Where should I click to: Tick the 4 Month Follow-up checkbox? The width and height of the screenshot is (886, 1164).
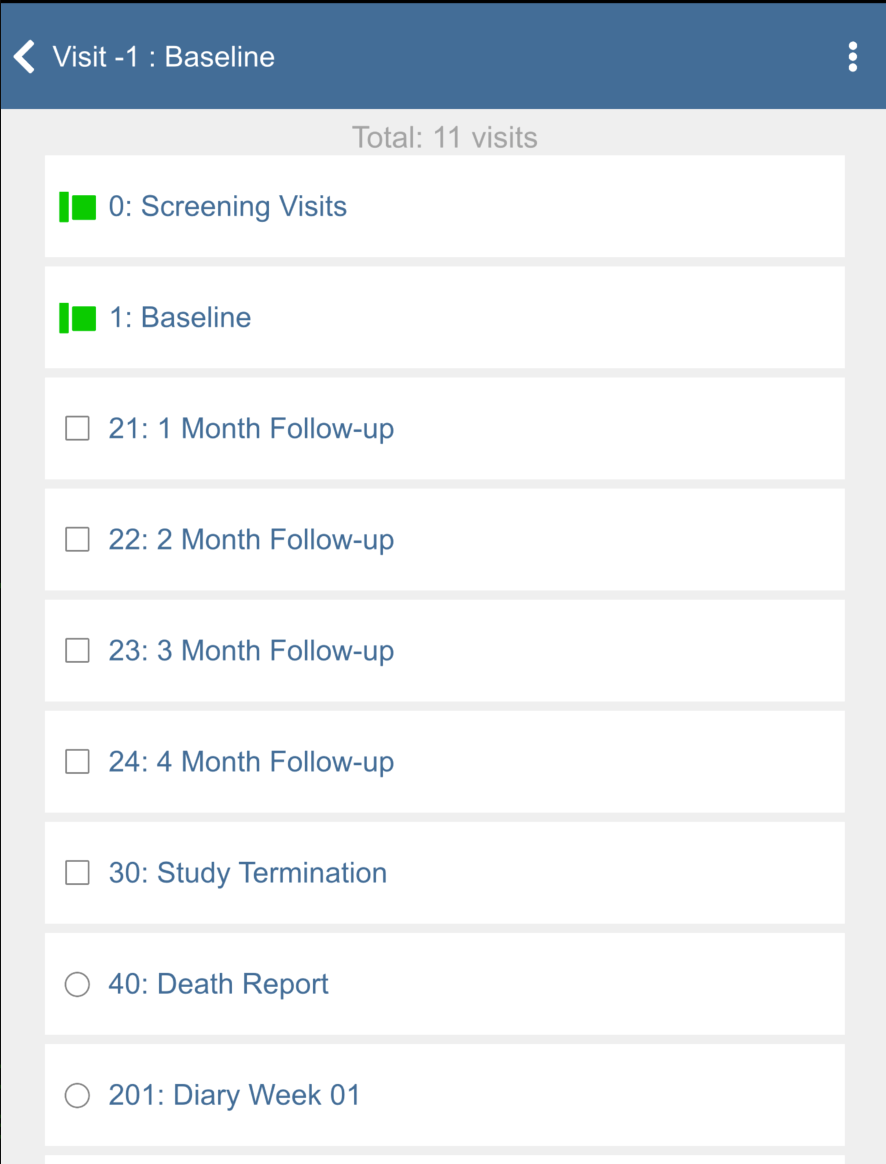[x=77, y=762]
